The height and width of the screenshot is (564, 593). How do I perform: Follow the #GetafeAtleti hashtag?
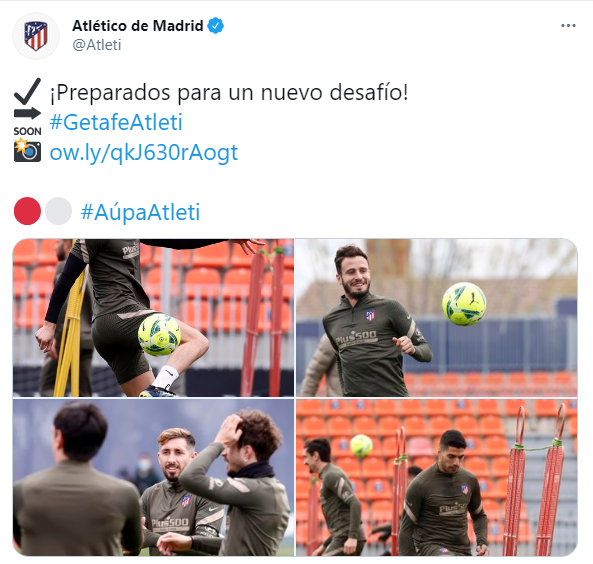(x=116, y=122)
